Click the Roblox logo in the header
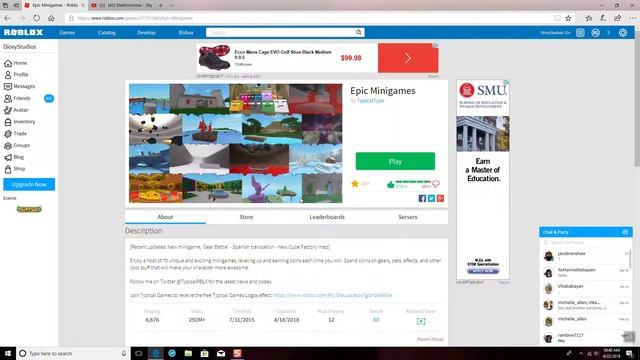This screenshot has height=360, width=640. pyautogui.click(x=23, y=32)
